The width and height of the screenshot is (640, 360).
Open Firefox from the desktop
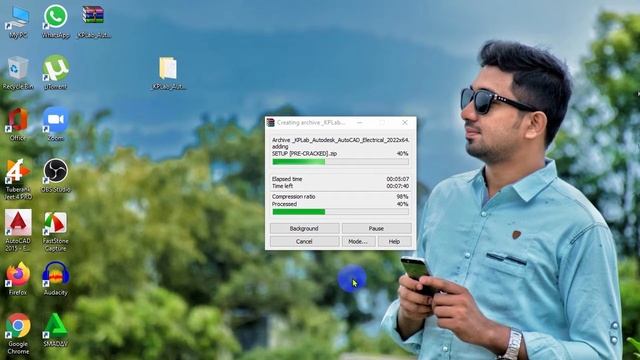18,279
